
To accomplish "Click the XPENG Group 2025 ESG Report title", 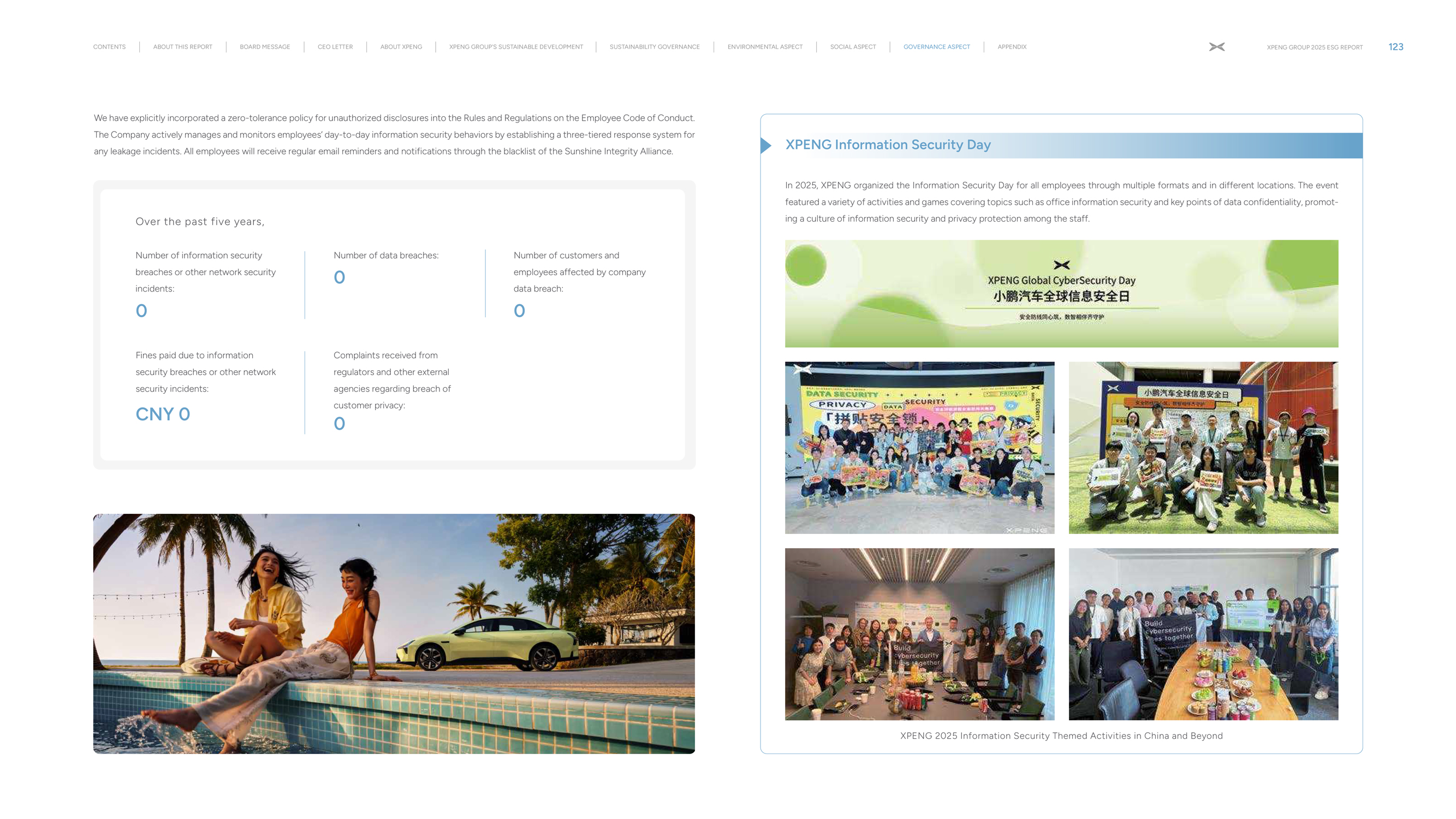I will click(x=1314, y=48).
